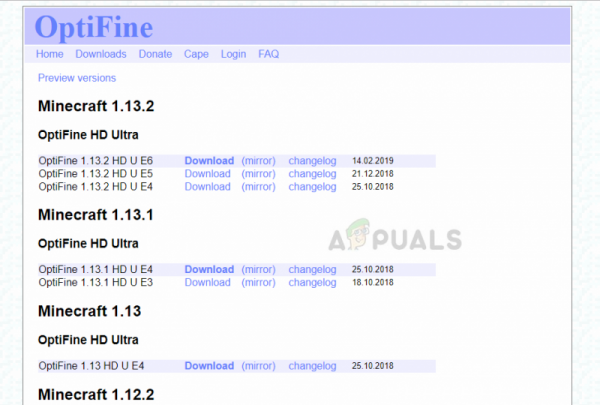View changelog for OptiFine 1.13.2 HD U E5
600x405 pixels.
coord(312,174)
